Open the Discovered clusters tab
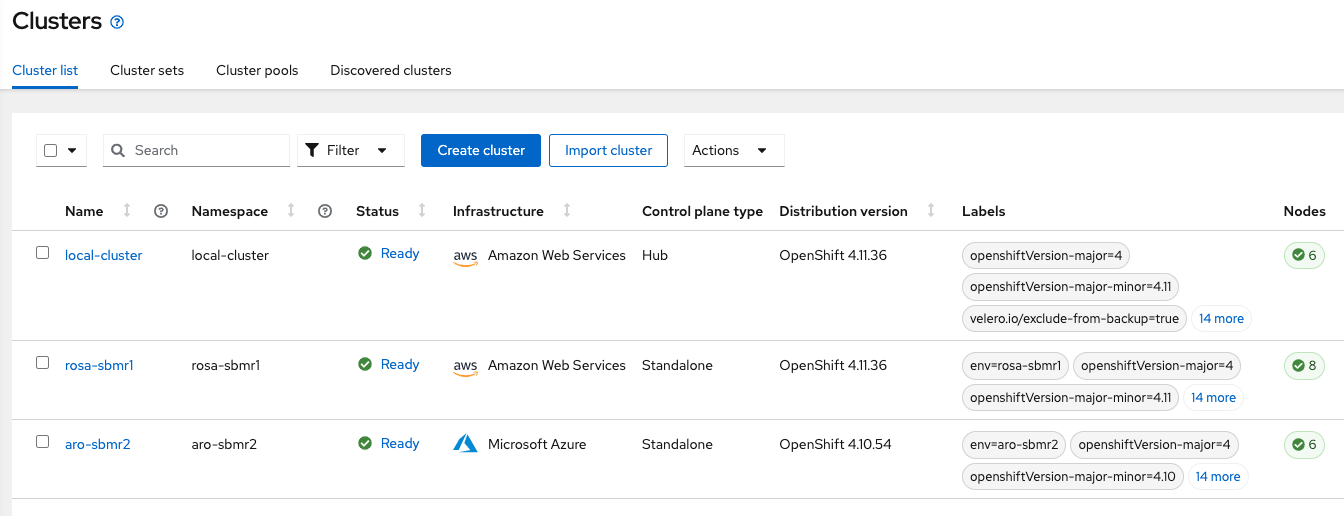Viewport: 1344px width, 516px height. click(x=390, y=71)
